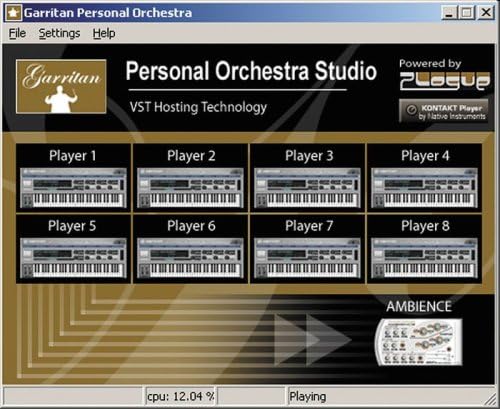Click the Personal Orchestra Studio title
Image resolution: width=500 pixels, height=409 pixels.
251,71
